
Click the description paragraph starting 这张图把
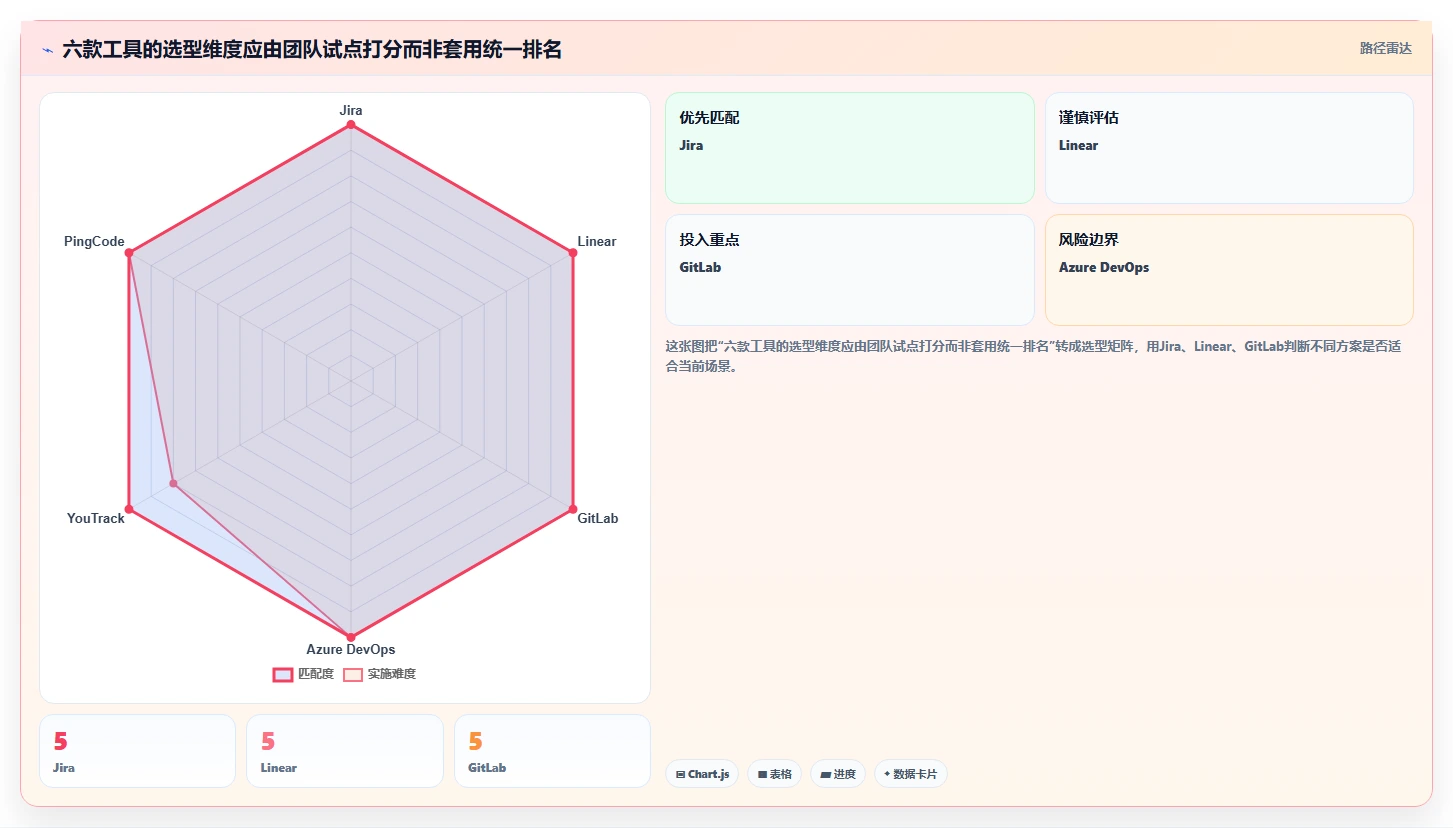click(1033, 356)
